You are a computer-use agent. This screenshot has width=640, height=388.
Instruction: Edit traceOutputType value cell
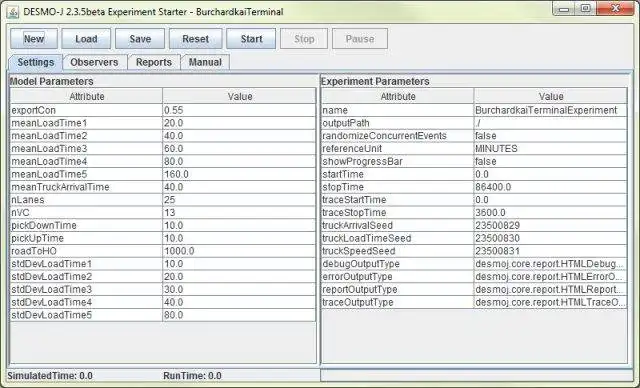(x=551, y=302)
